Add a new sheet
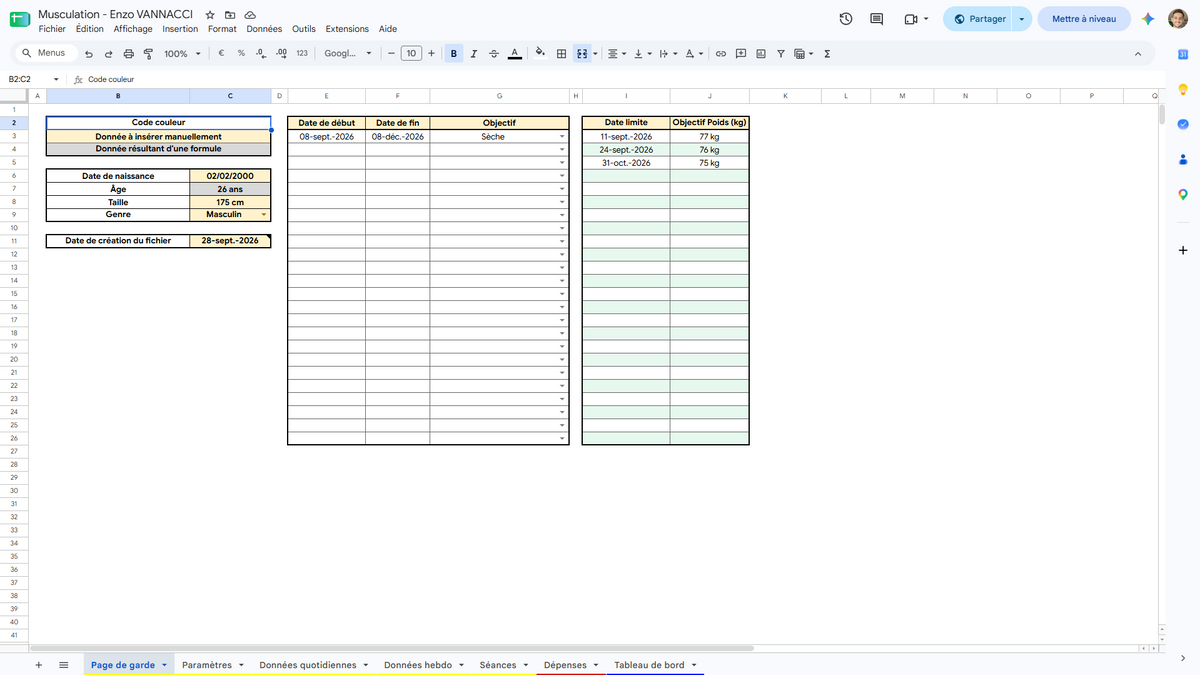The height and width of the screenshot is (675, 1200). tap(39, 665)
